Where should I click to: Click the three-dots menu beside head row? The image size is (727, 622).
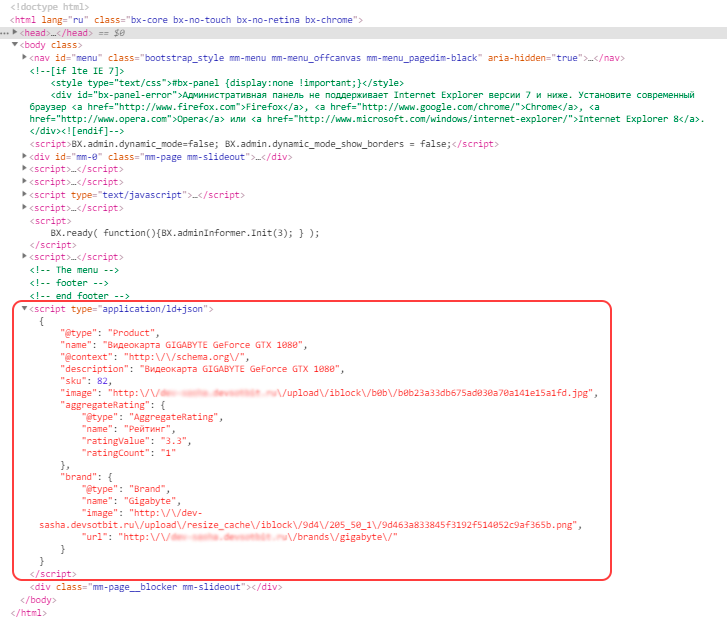coord(5,33)
